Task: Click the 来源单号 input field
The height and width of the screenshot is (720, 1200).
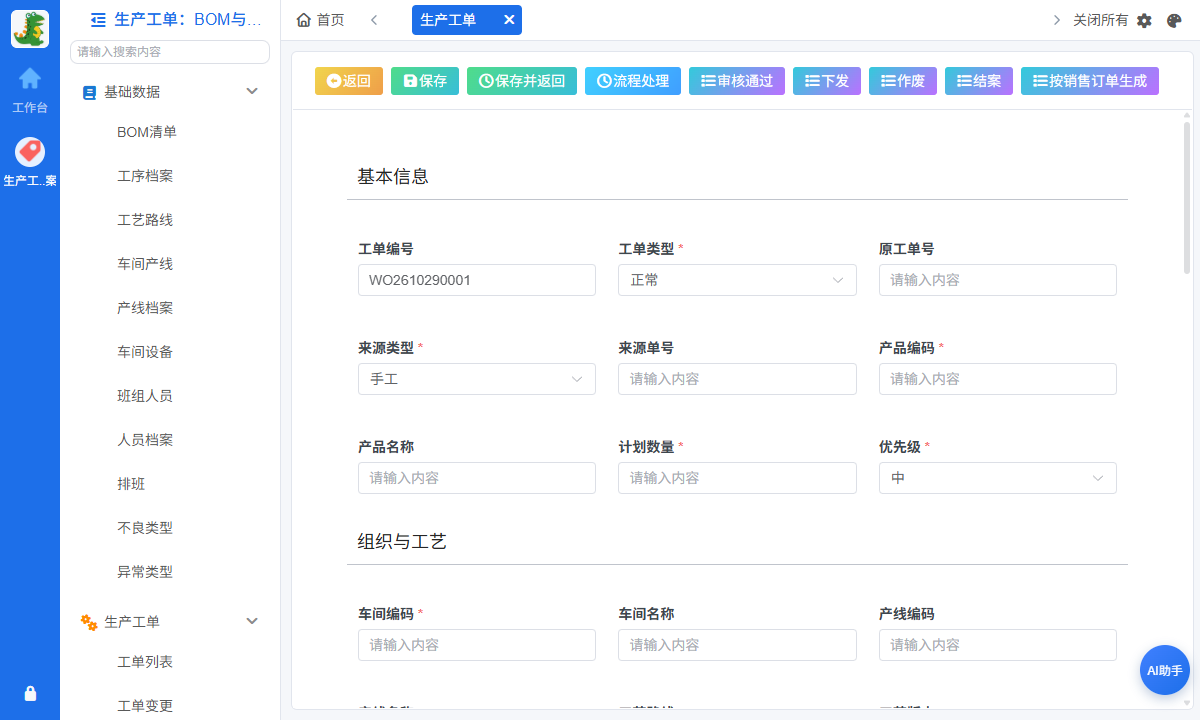Action: coord(737,379)
